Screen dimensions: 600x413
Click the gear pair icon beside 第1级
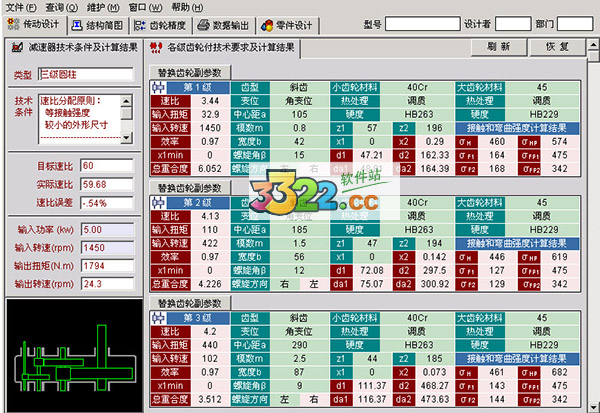158,88
